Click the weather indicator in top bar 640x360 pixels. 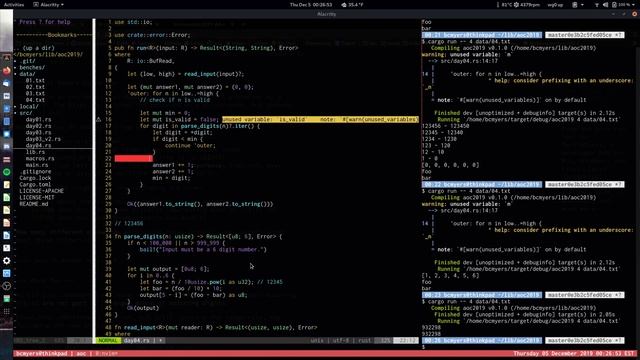[x=352, y=5]
